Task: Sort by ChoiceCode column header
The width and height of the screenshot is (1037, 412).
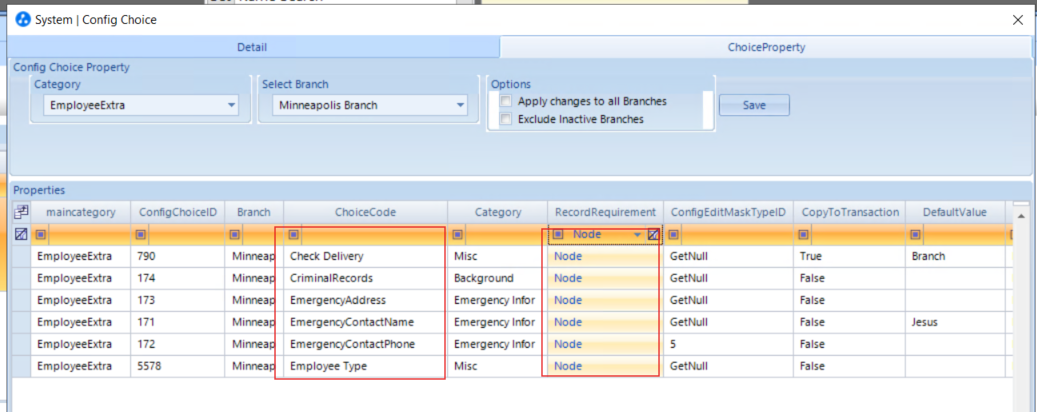Action: [x=366, y=212]
